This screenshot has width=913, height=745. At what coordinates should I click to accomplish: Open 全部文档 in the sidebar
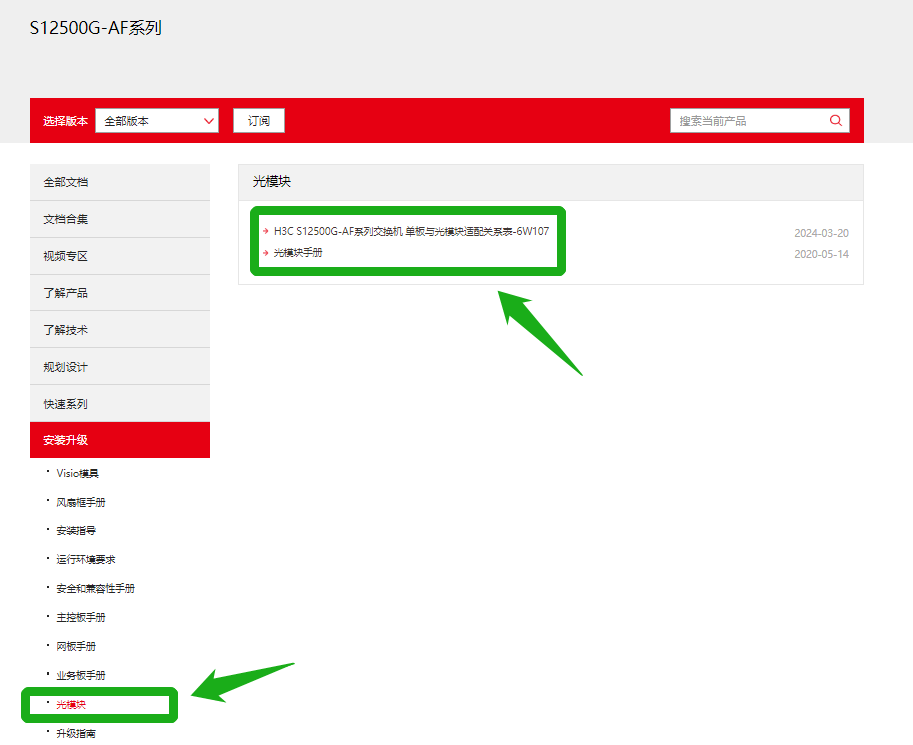coord(120,182)
